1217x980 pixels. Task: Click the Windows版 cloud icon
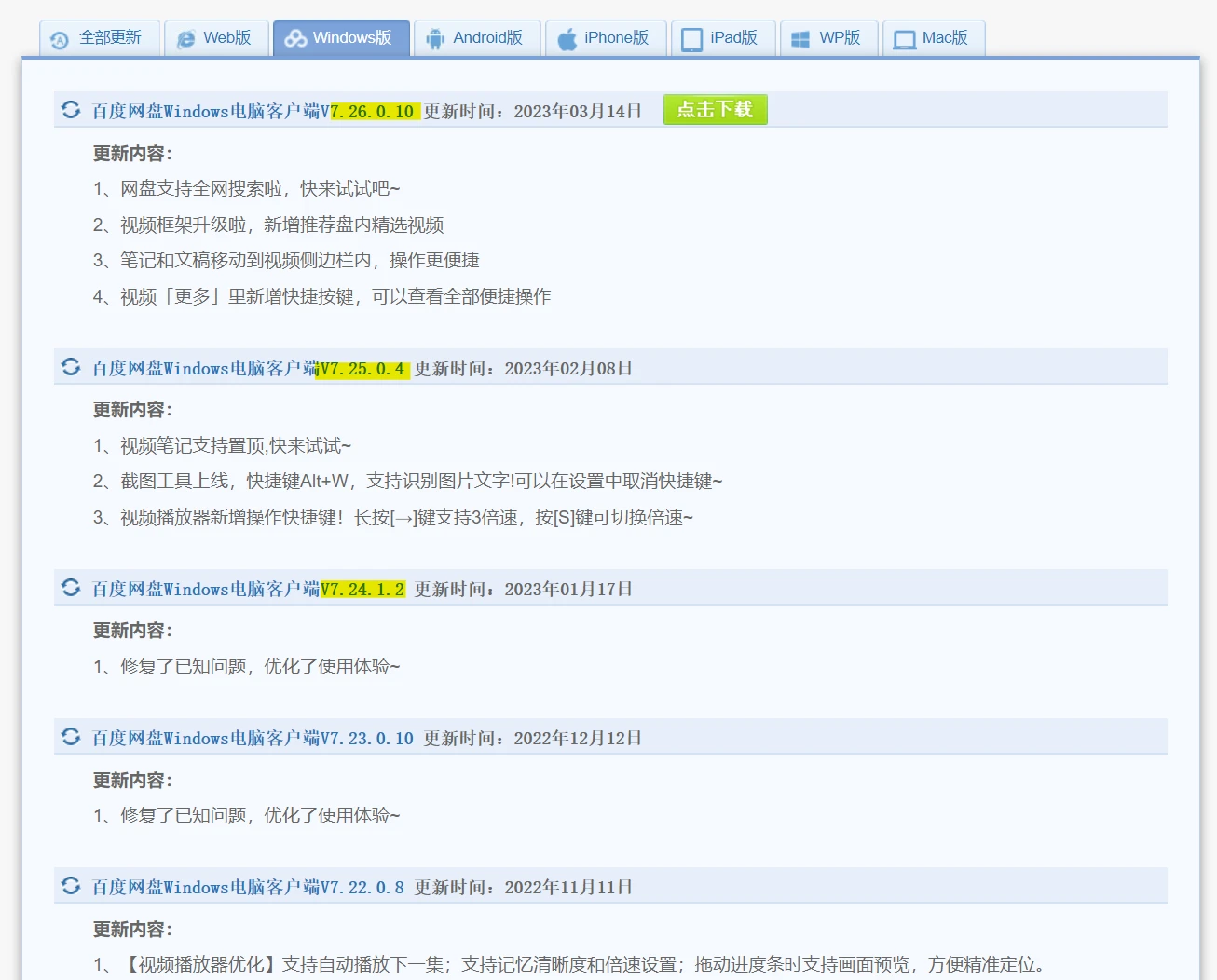(x=295, y=38)
